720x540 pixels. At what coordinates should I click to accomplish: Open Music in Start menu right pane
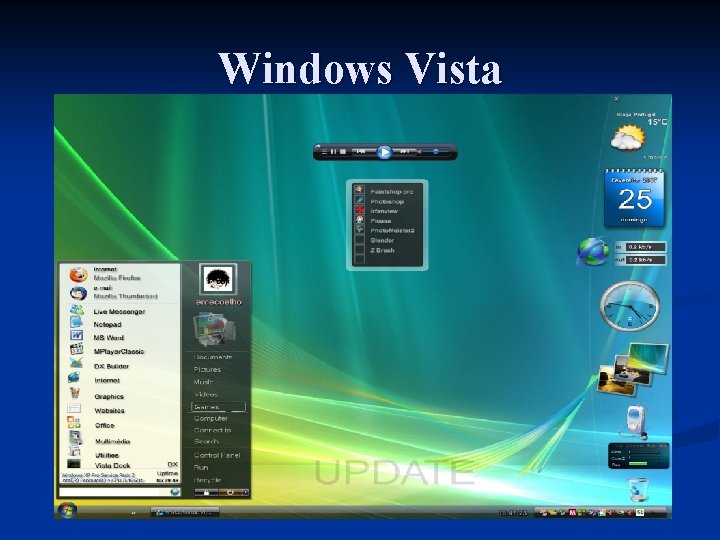[x=203, y=382]
